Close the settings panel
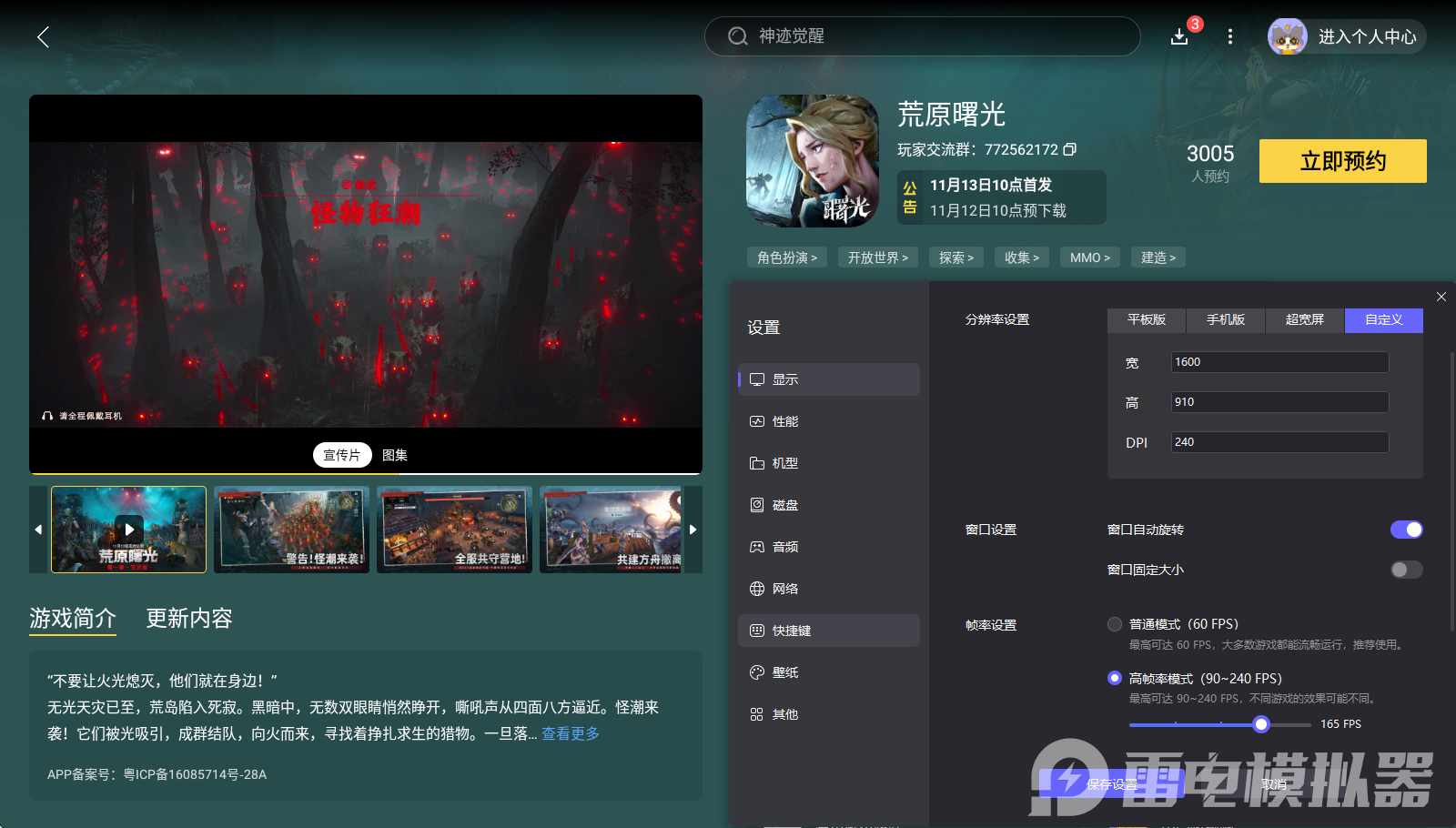 tap(1441, 297)
